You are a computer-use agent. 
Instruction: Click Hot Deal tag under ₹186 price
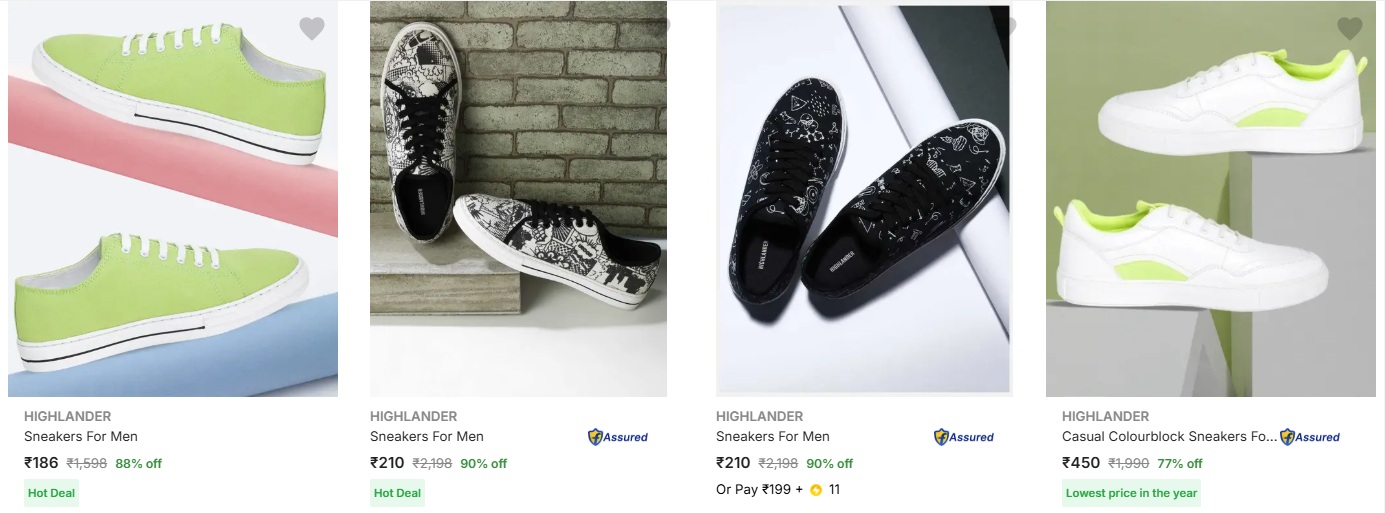(x=51, y=493)
